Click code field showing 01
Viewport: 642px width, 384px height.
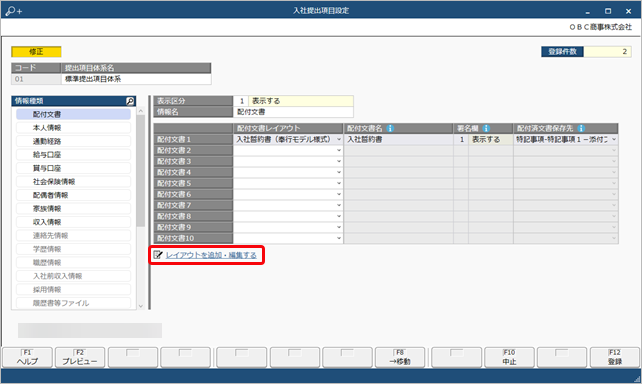36,79
